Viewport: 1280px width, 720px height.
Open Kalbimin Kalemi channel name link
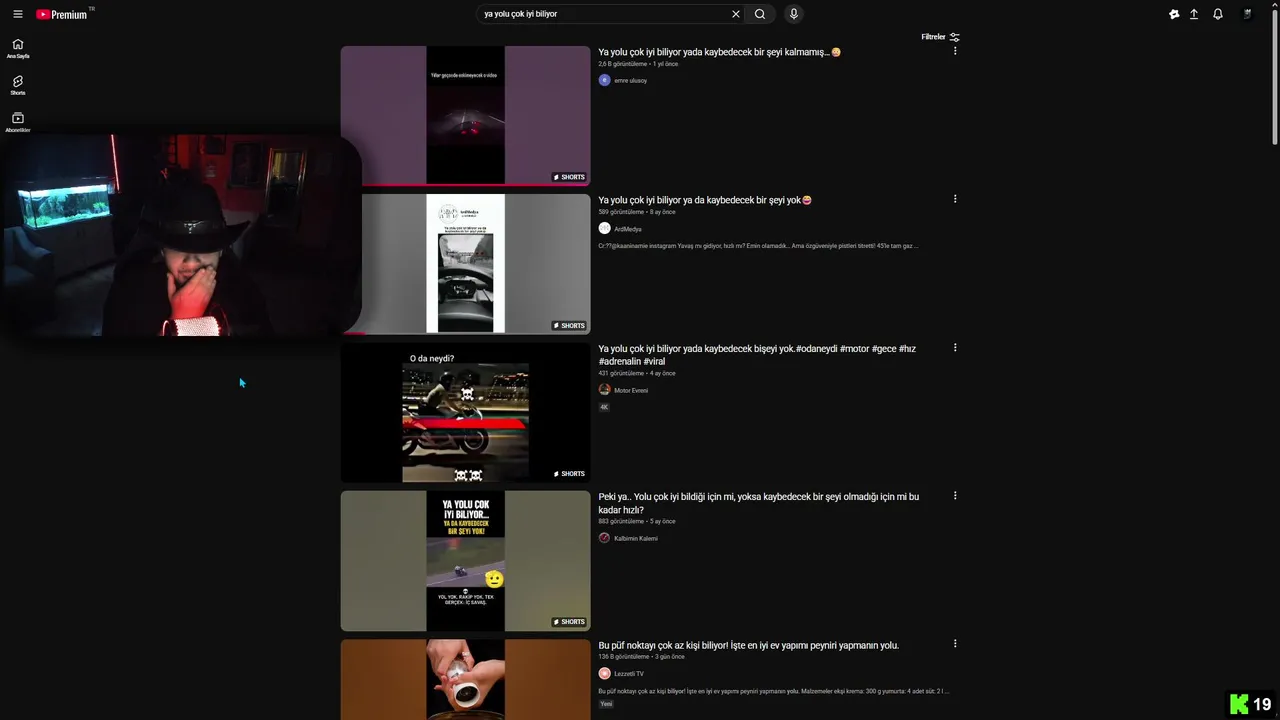click(x=636, y=539)
